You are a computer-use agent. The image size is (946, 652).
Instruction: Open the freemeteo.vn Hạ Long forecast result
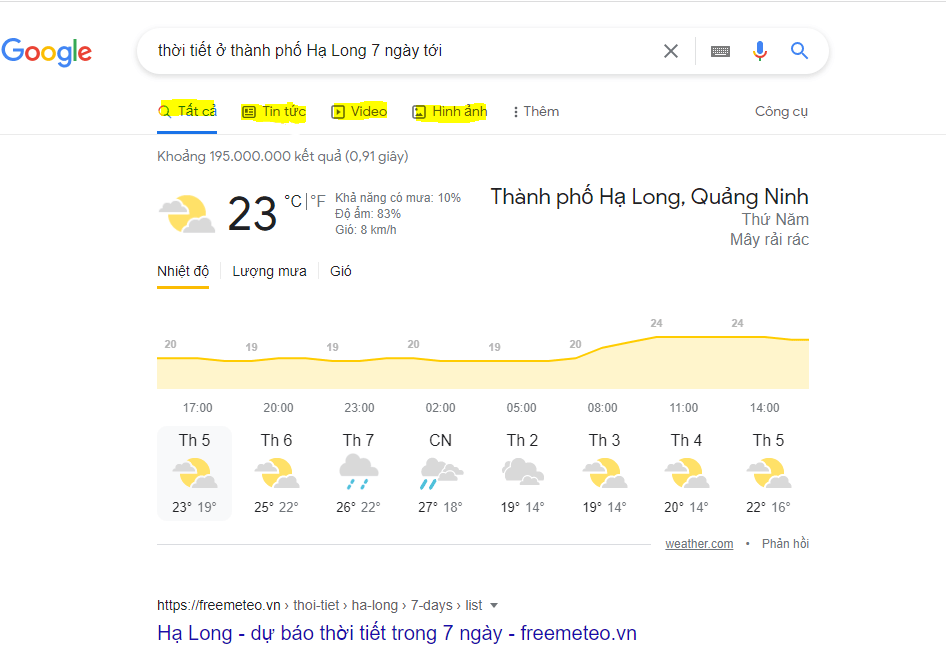pyautogui.click(x=397, y=633)
